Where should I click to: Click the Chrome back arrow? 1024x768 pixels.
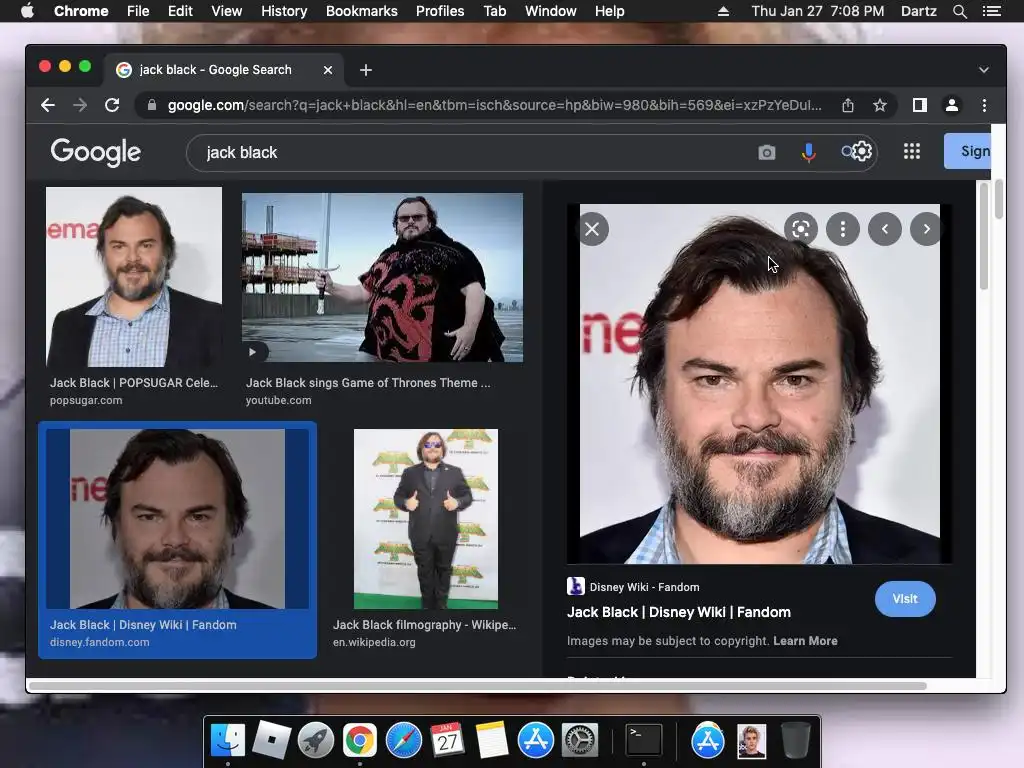point(48,105)
